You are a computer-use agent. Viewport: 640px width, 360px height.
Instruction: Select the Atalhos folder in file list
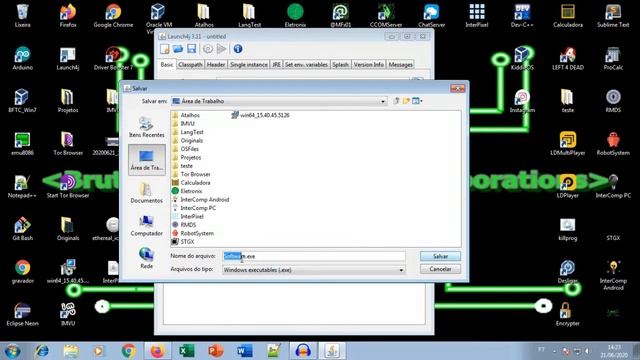[186, 115]
